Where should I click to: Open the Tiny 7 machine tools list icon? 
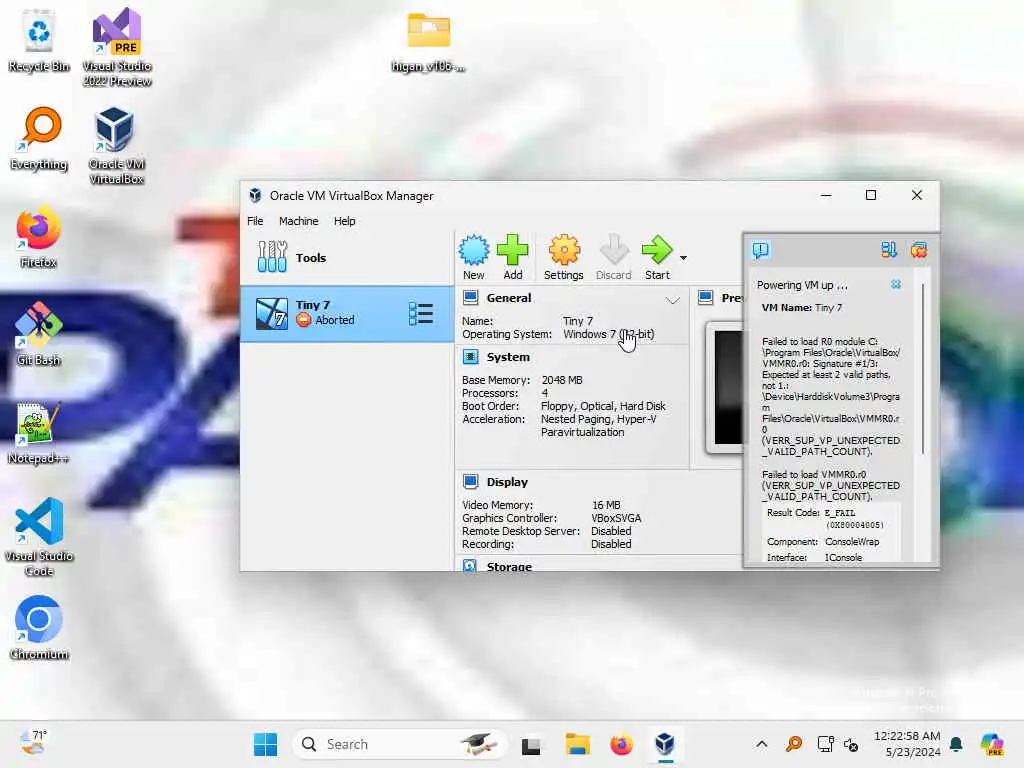coord(421,313)
